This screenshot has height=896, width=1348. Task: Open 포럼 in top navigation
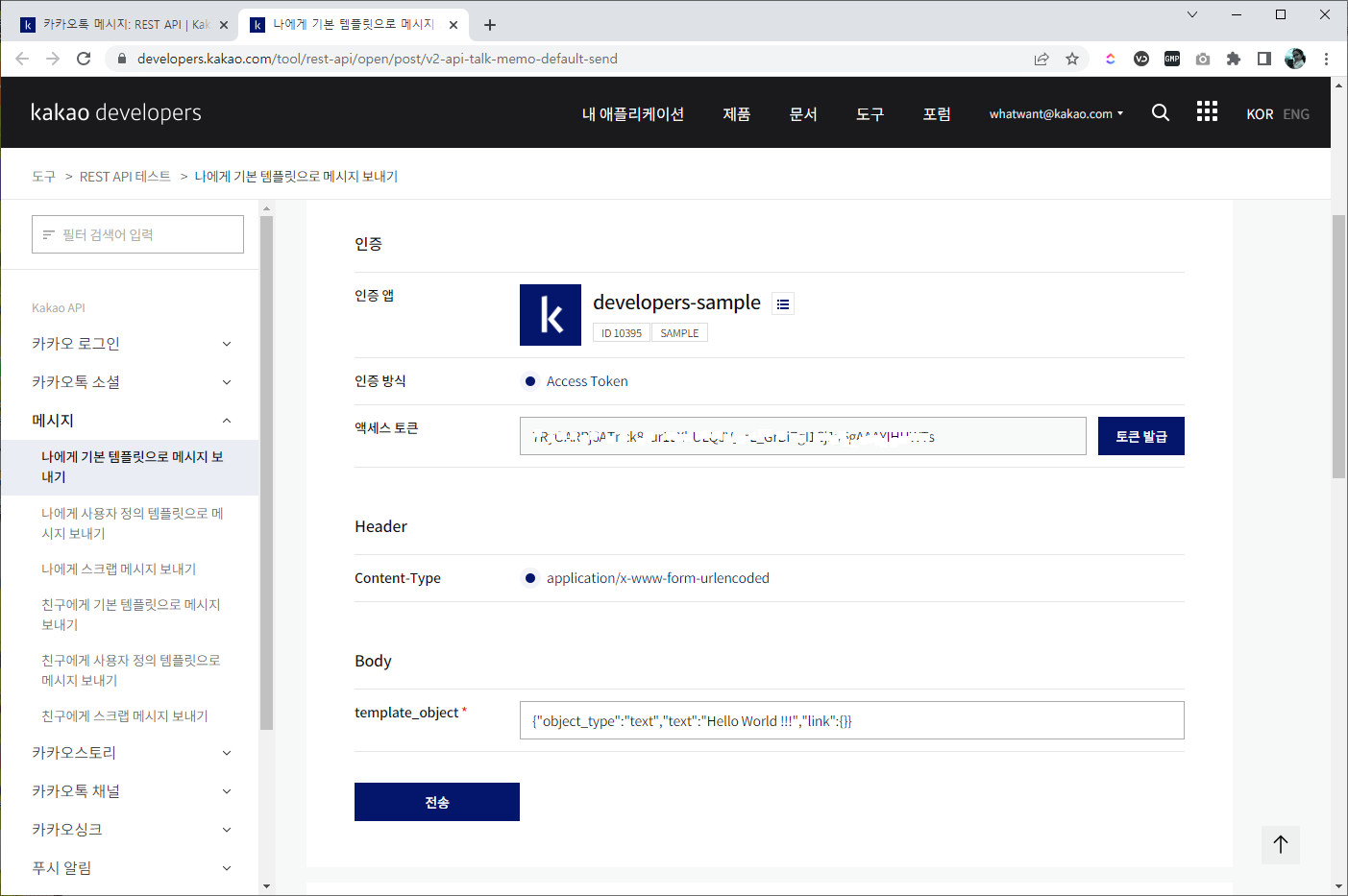937,113
